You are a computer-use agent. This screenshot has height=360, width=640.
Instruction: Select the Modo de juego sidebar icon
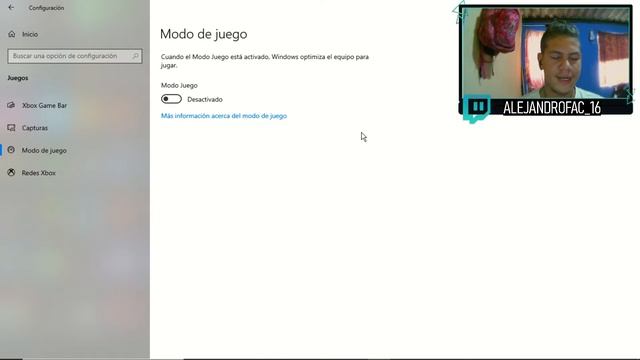[11, 150]
